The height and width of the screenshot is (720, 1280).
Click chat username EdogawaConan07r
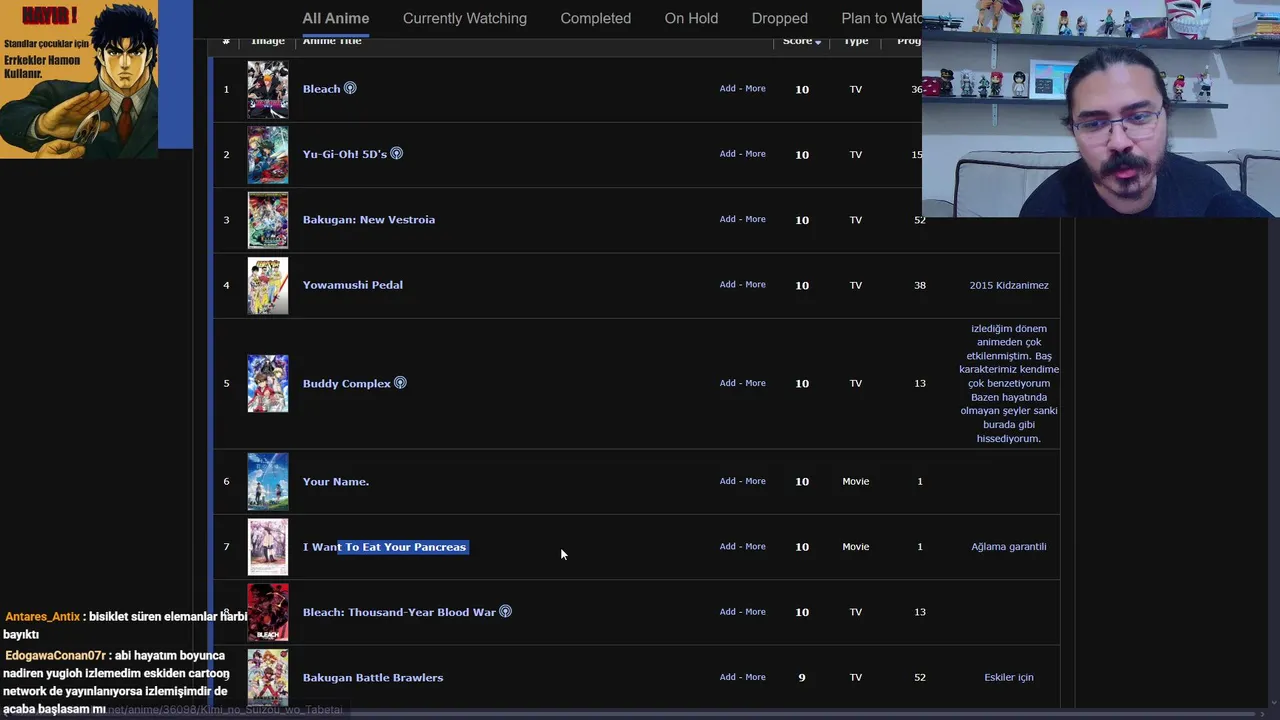[x=55, y=656]
